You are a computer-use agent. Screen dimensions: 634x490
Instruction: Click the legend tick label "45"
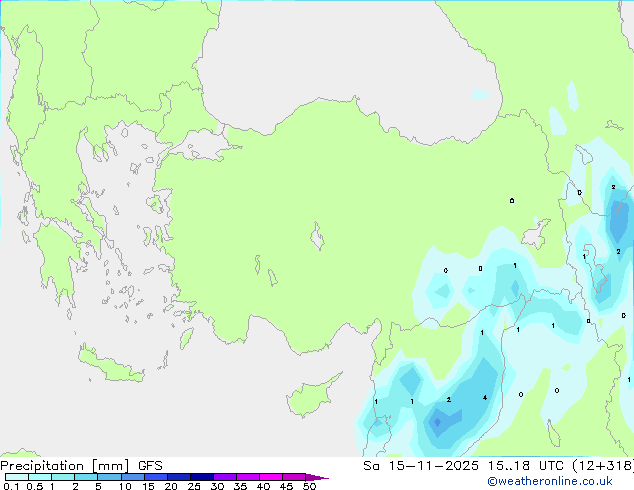pyautogui.click(x=286, y=486)
